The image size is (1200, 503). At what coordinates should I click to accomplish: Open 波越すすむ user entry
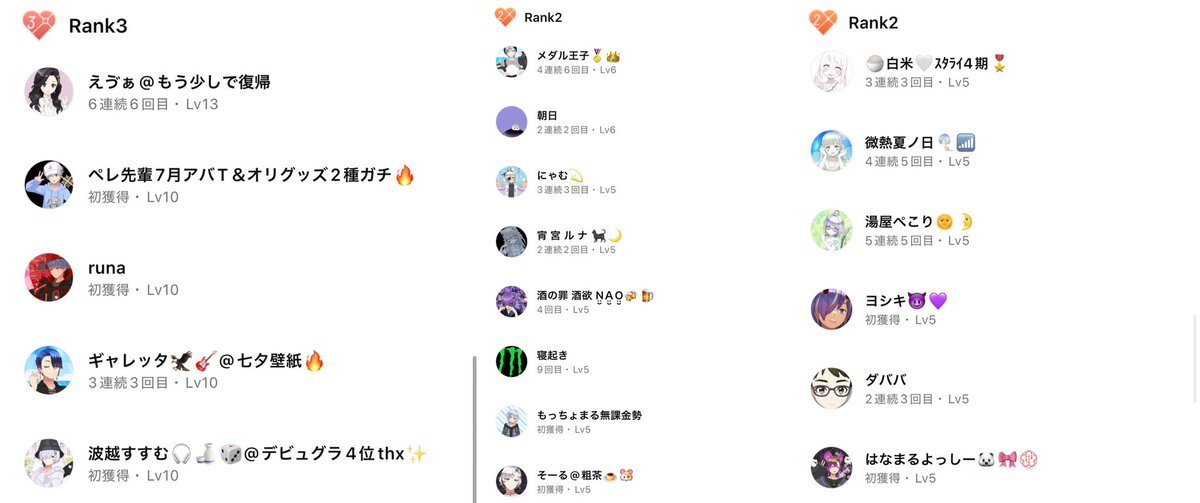[226, 464]
